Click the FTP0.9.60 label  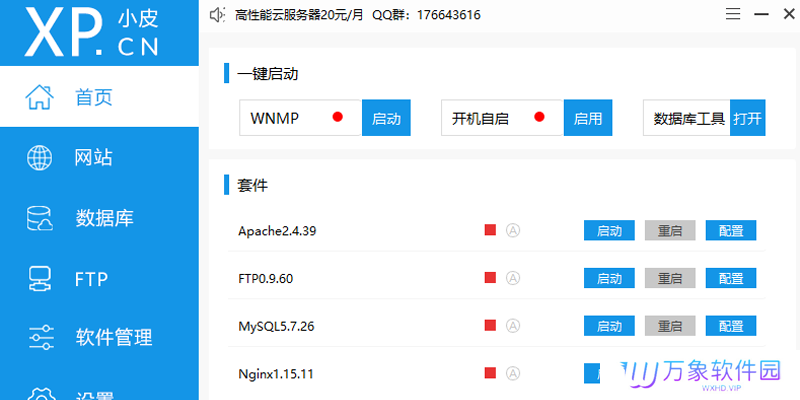[x=265, y=279]
